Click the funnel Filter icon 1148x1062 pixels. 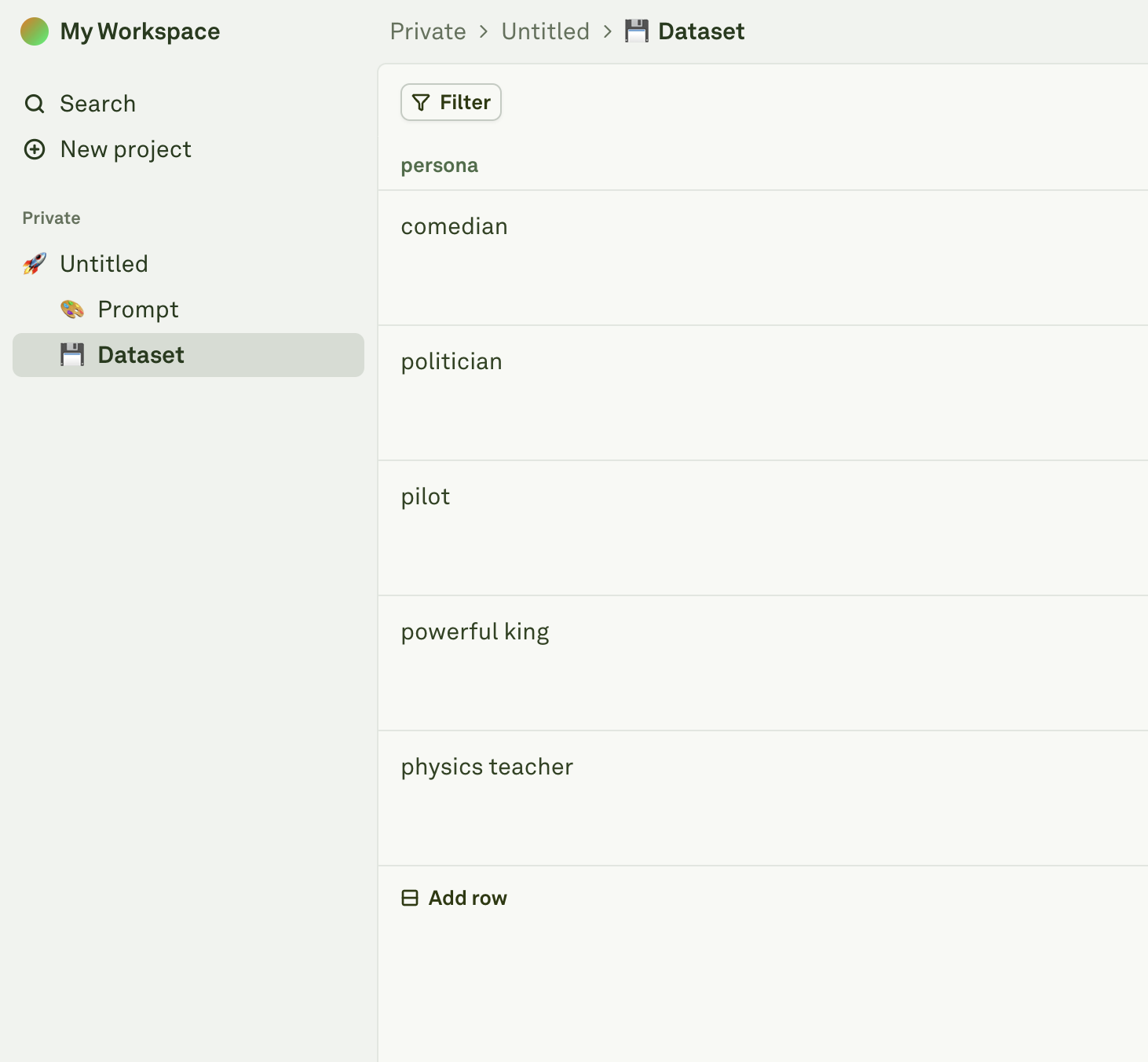[x=421, y=102]
